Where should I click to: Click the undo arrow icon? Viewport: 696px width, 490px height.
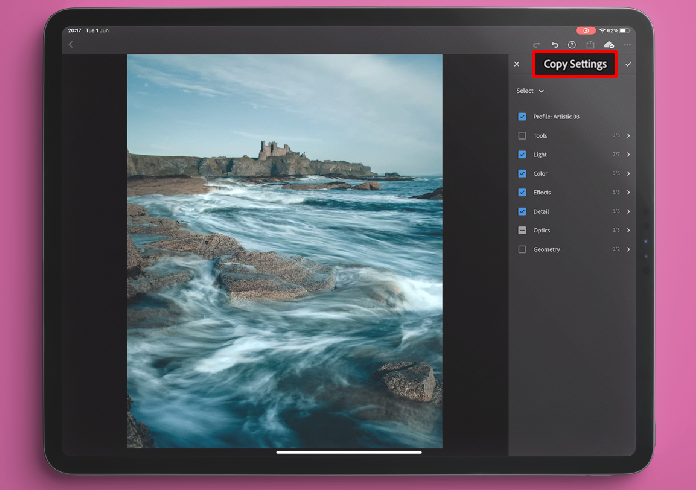554,45
